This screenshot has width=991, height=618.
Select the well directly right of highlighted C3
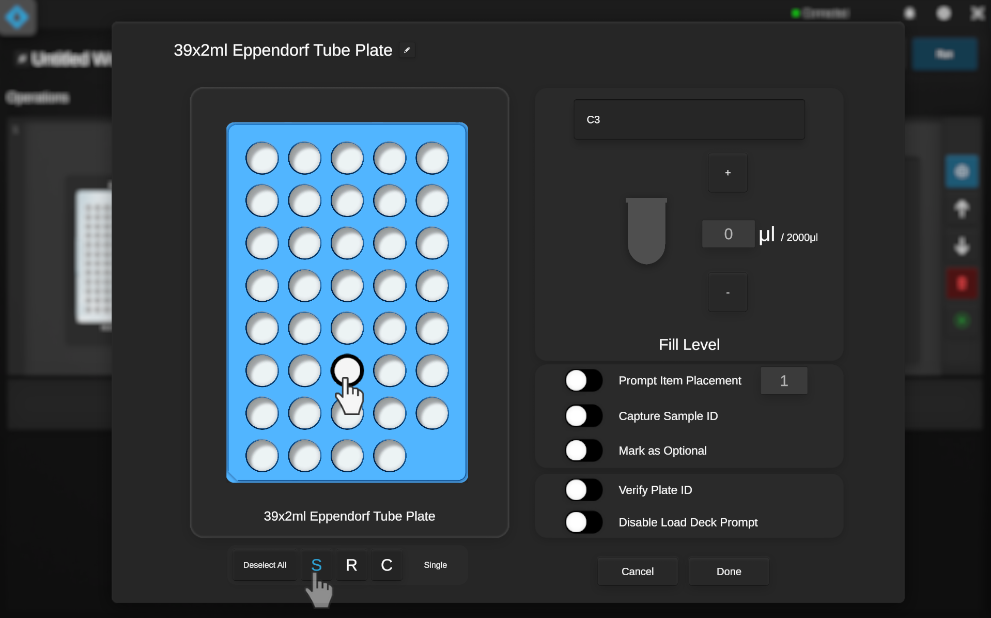[x=389, y=370]
